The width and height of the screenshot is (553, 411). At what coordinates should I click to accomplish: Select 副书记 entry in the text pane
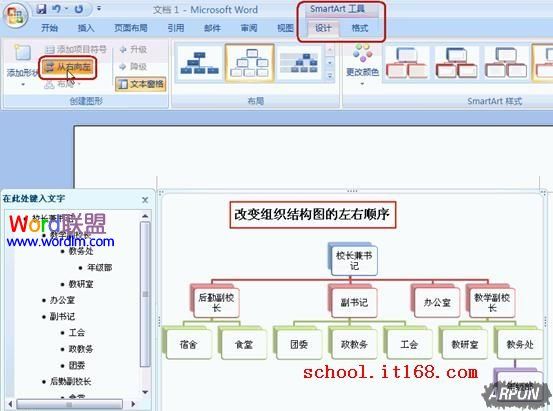[62, 316]
